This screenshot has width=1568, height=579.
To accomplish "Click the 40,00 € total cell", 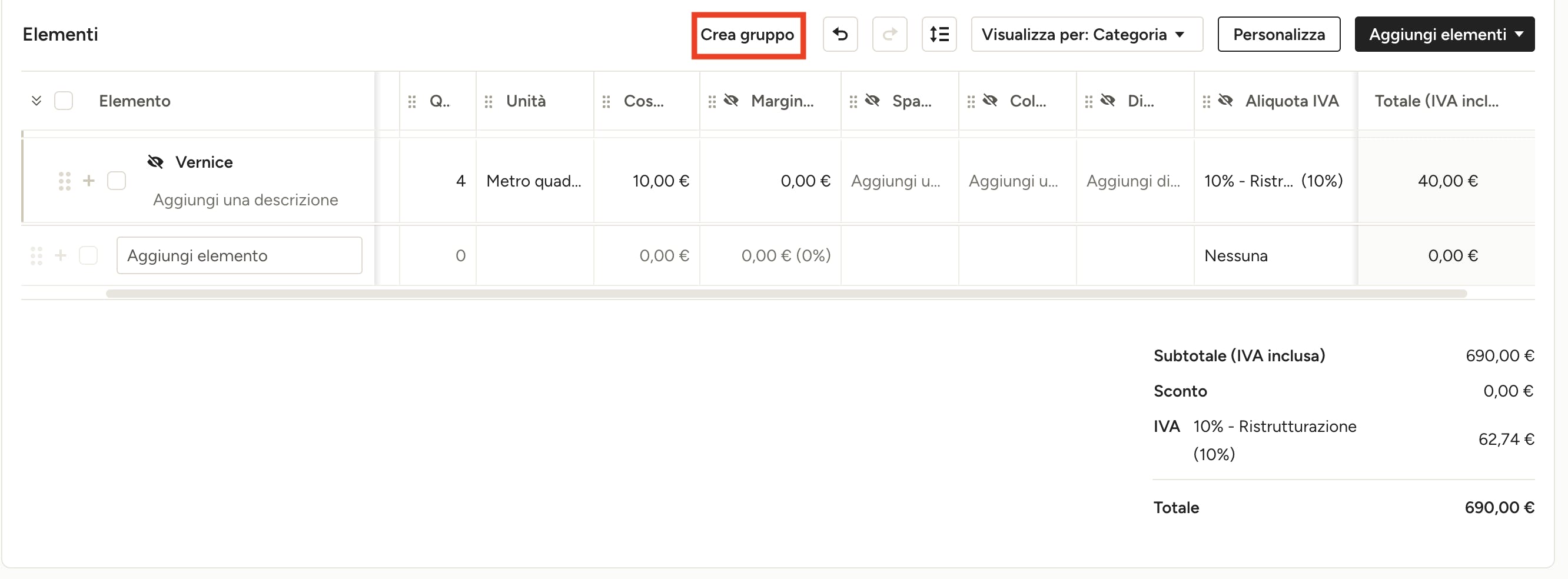I will coord(1447,181).
